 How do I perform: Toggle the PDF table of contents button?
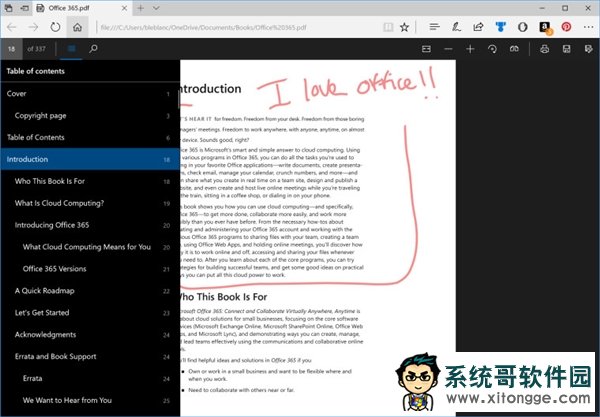[71, 49]
